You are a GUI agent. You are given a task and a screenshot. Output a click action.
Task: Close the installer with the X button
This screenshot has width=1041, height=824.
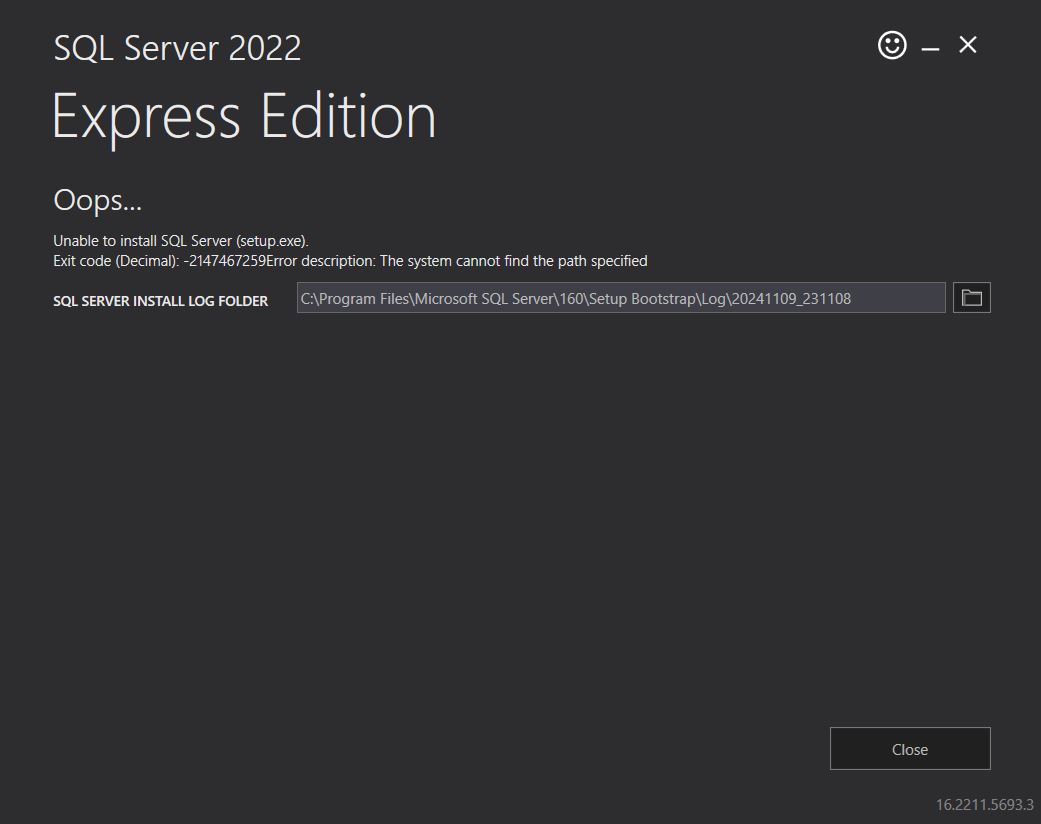point(966,45)
